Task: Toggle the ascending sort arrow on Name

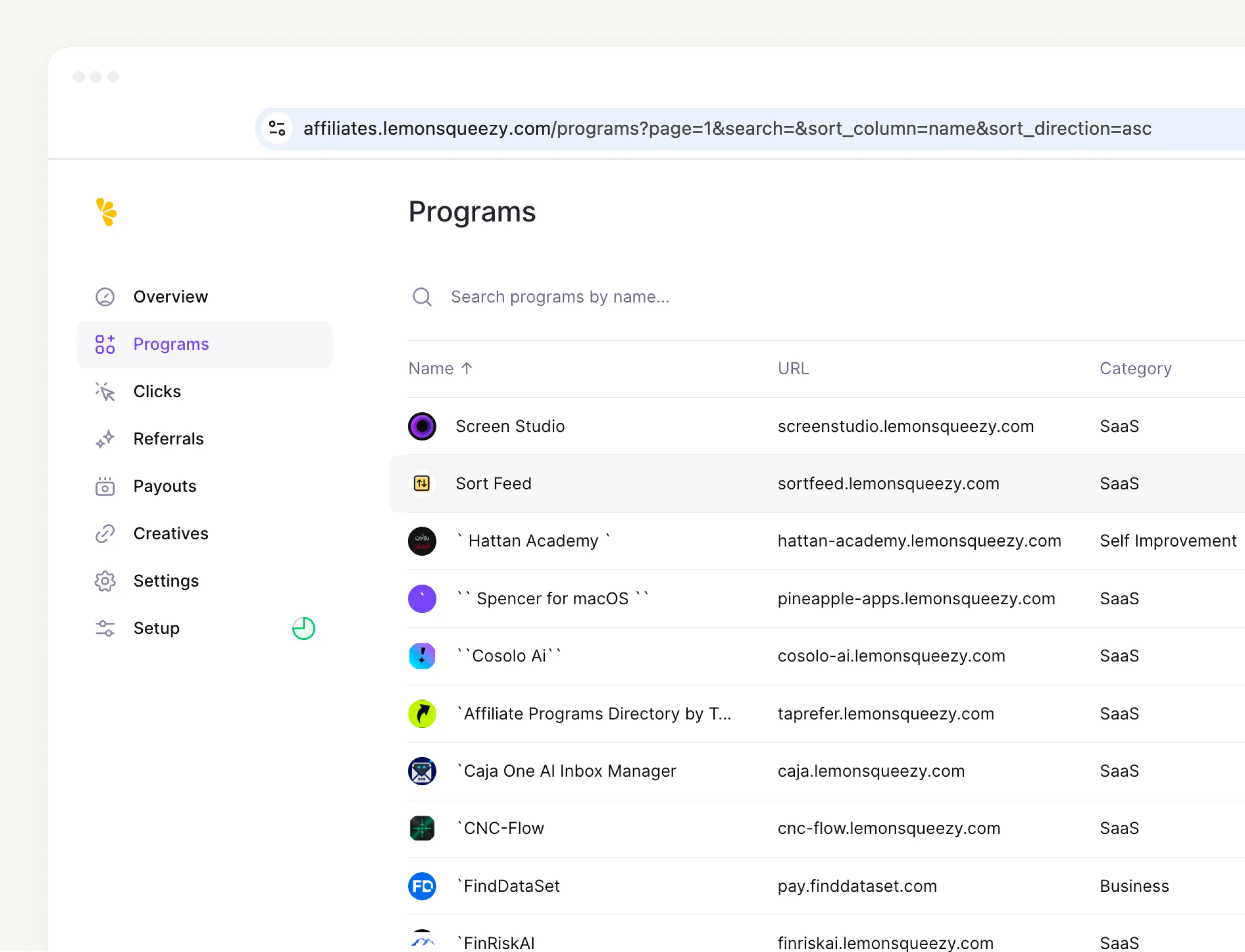Action: 467,368
